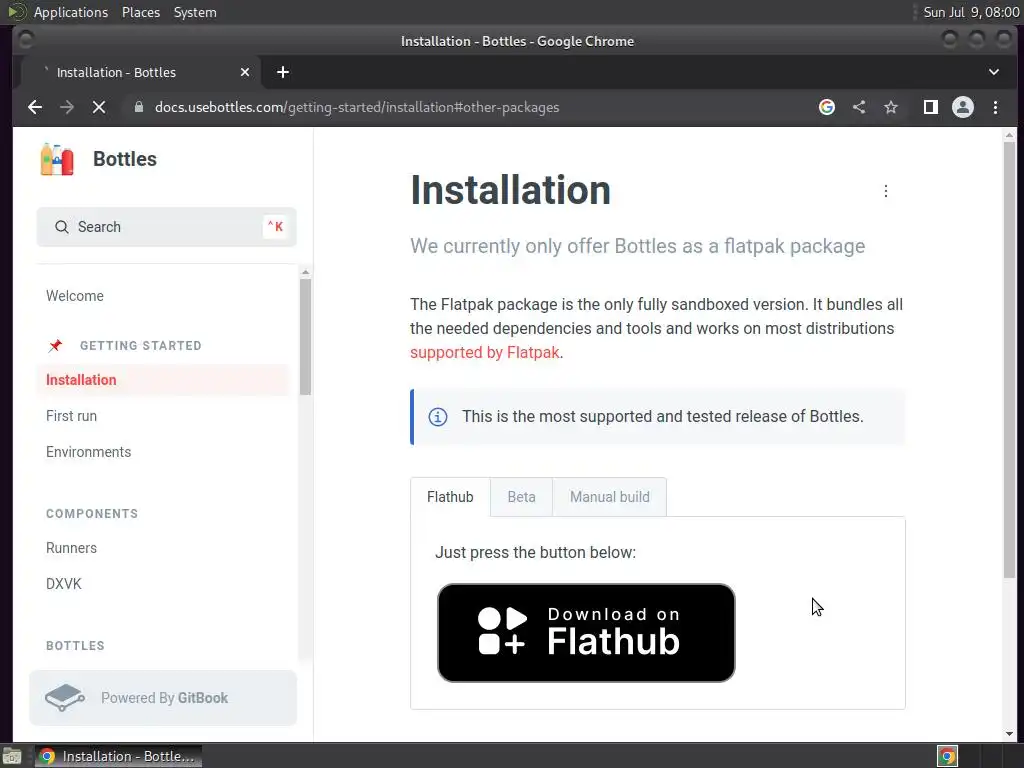
Task: Click the Bottles logo icon
Action: click(x=57, y=159)
